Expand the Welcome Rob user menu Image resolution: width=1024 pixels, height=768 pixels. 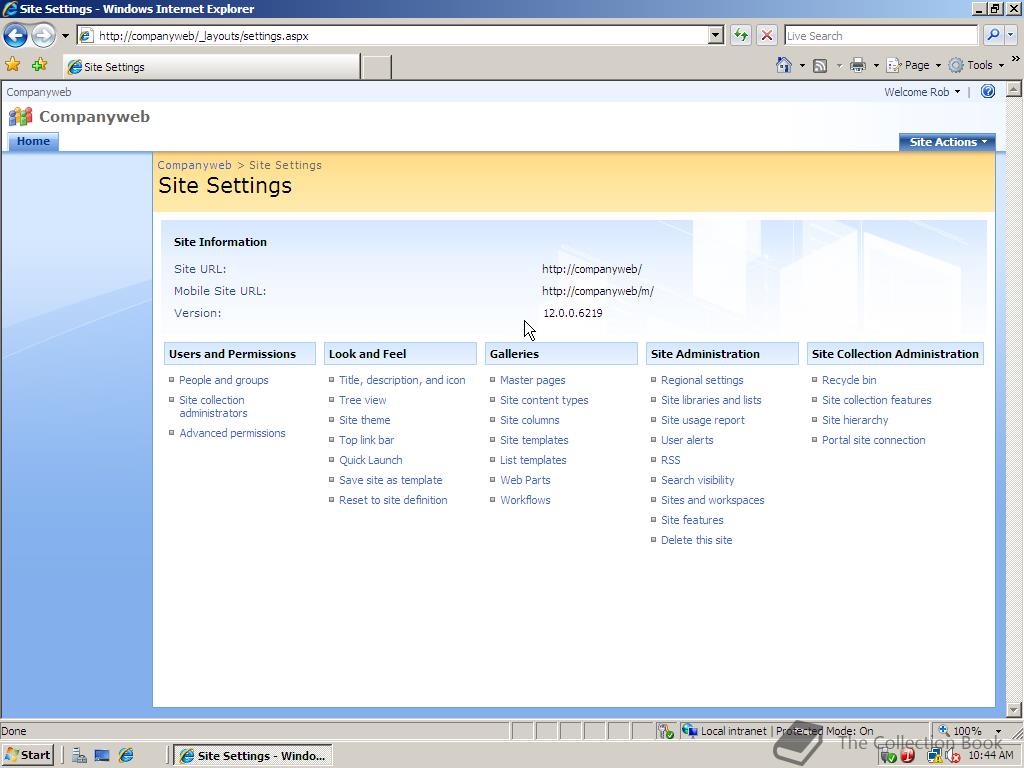point(922,92)
